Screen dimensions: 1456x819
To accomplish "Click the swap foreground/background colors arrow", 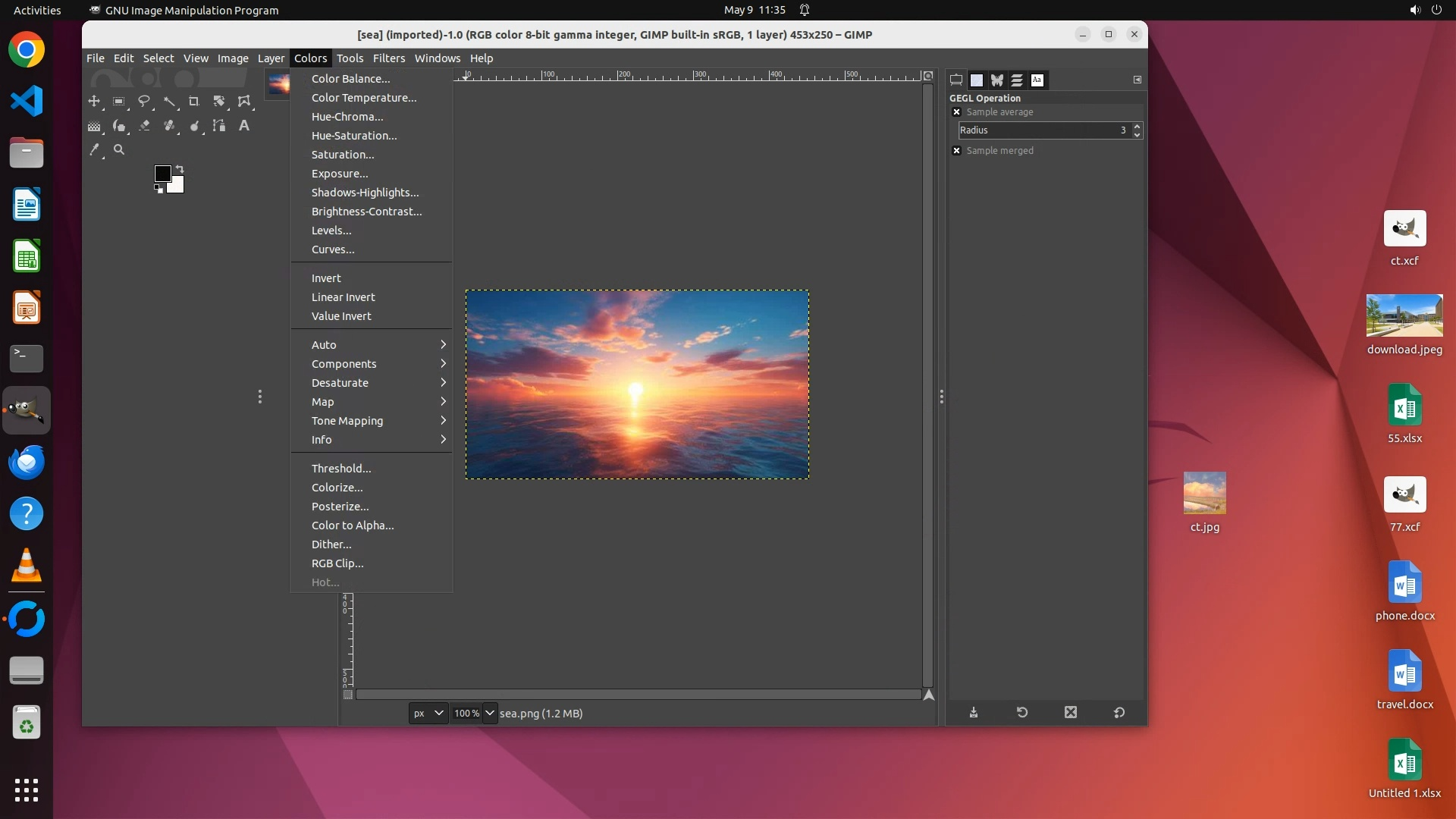I will (180, 168).
